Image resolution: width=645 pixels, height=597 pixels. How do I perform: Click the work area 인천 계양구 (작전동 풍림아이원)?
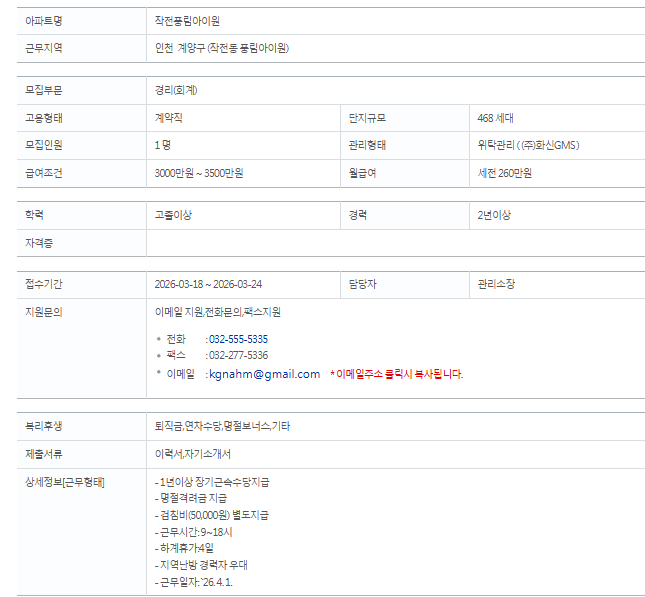[x=222, y=48]
